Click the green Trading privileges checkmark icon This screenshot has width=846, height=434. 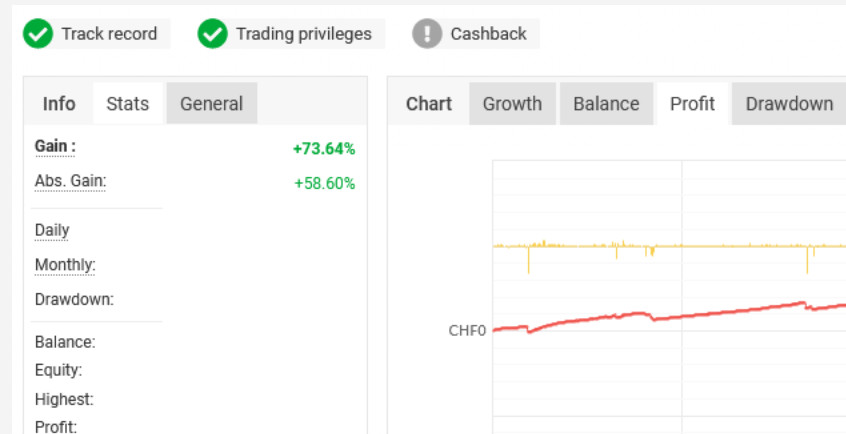[x=213, y=33]
